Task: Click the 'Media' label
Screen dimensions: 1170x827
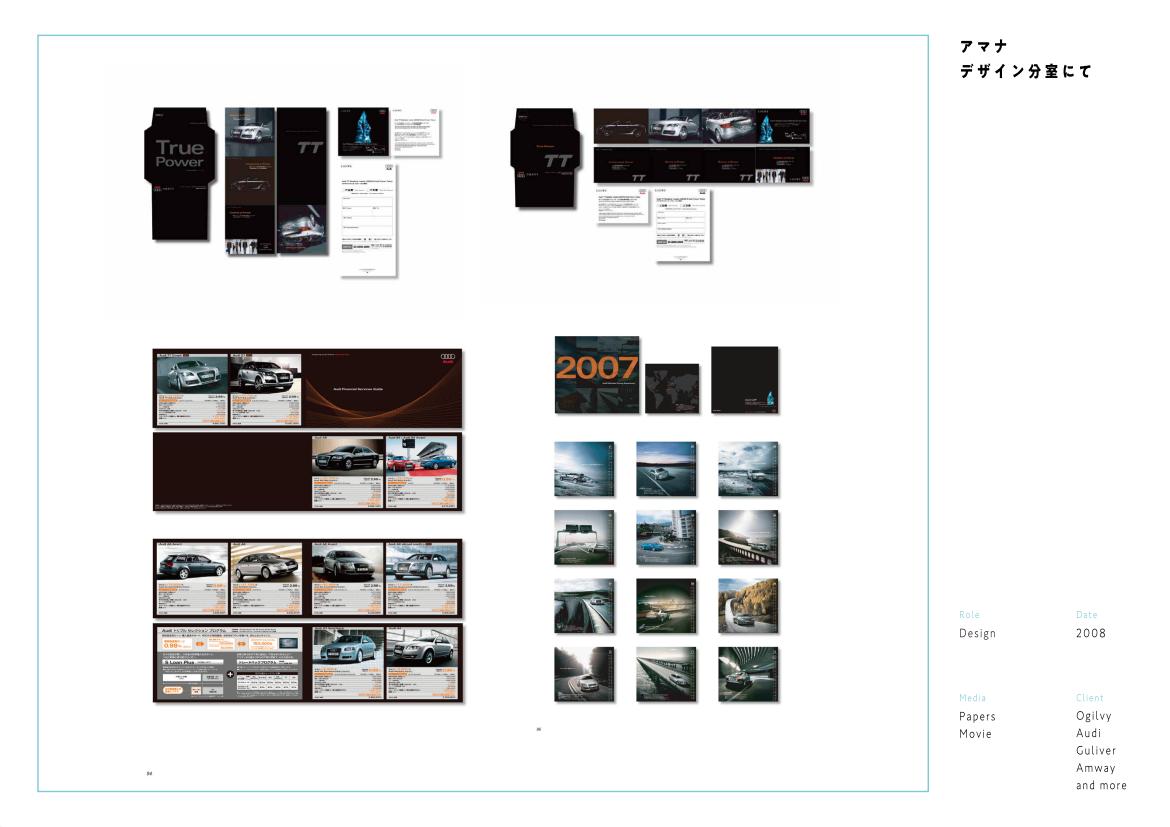Action: tap(972, 698)
